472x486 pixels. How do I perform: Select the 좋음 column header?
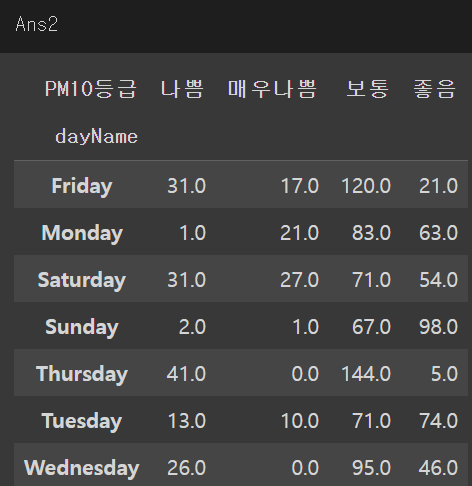(x=434, y=89)
